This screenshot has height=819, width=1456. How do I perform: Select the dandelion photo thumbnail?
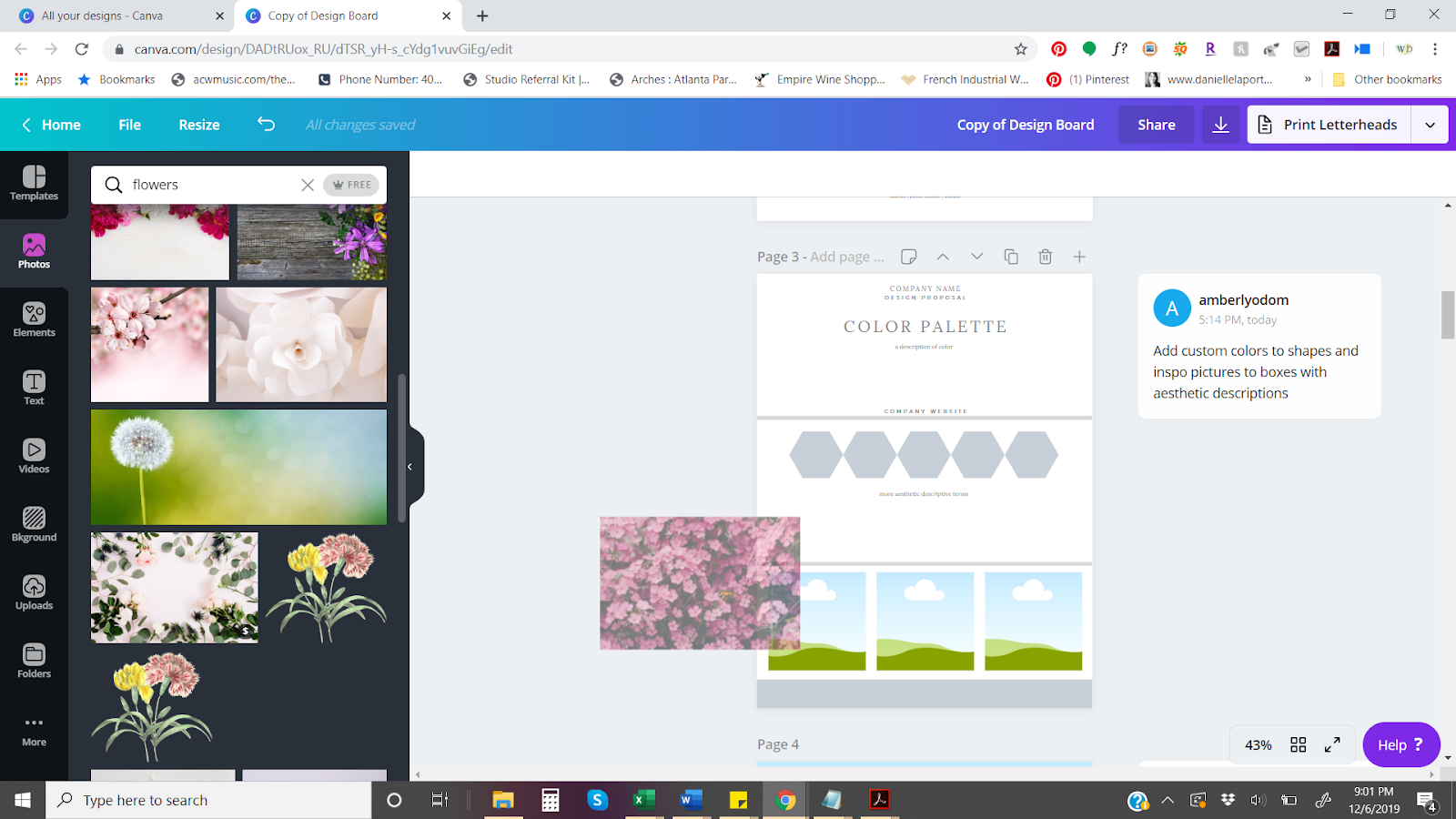(238, 467)
